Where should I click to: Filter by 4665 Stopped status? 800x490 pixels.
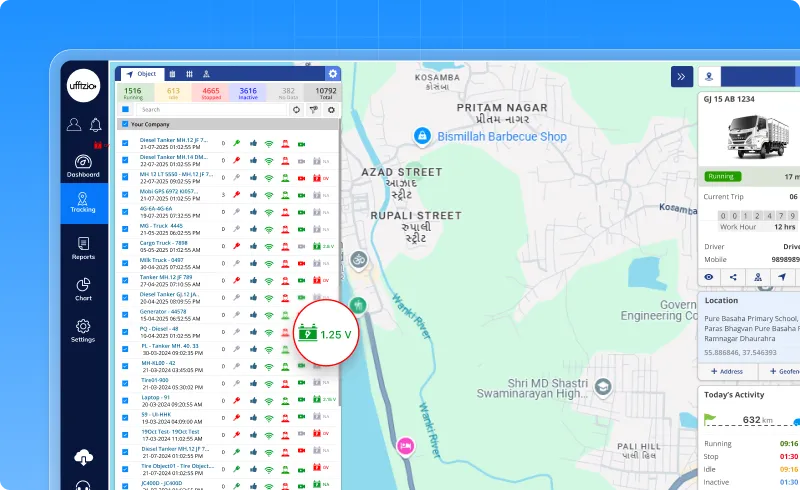211,92
